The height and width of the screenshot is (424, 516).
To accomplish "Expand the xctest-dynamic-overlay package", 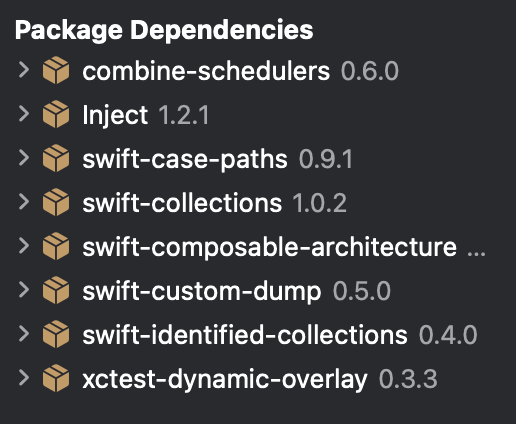I will (24, 378).
